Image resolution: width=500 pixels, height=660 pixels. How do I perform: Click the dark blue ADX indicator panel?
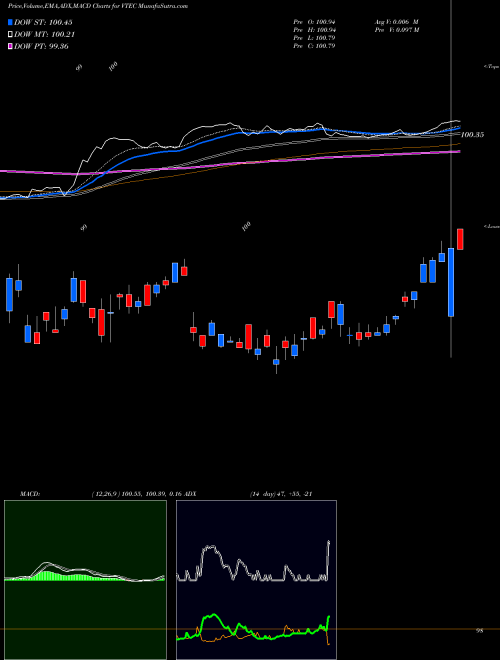click(256, 580)
